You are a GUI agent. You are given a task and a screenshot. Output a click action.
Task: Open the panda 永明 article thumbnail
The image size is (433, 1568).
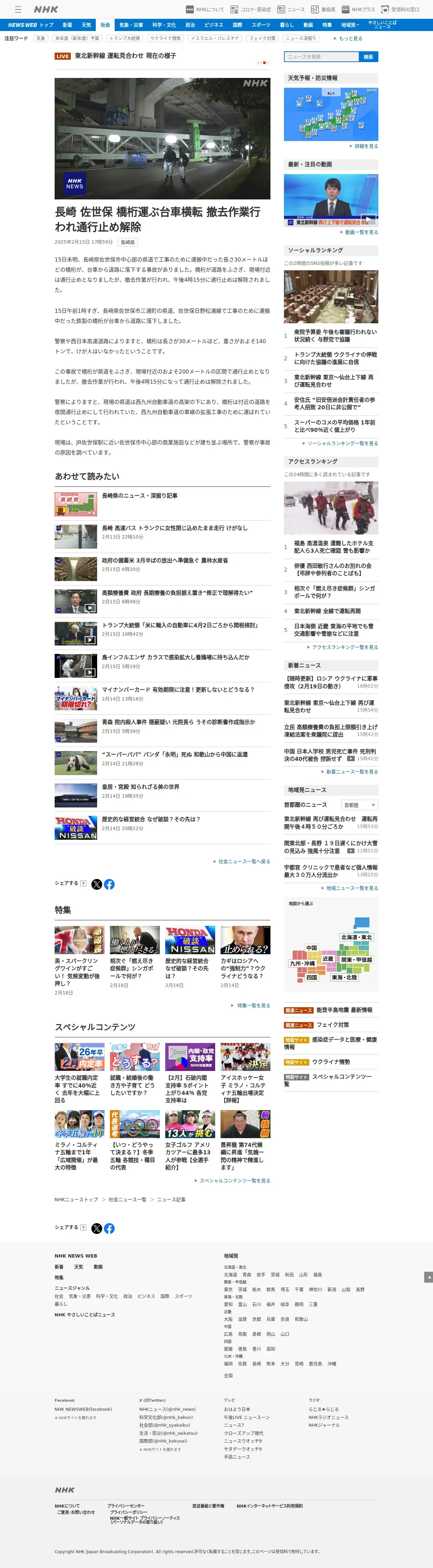pos(76,763)
